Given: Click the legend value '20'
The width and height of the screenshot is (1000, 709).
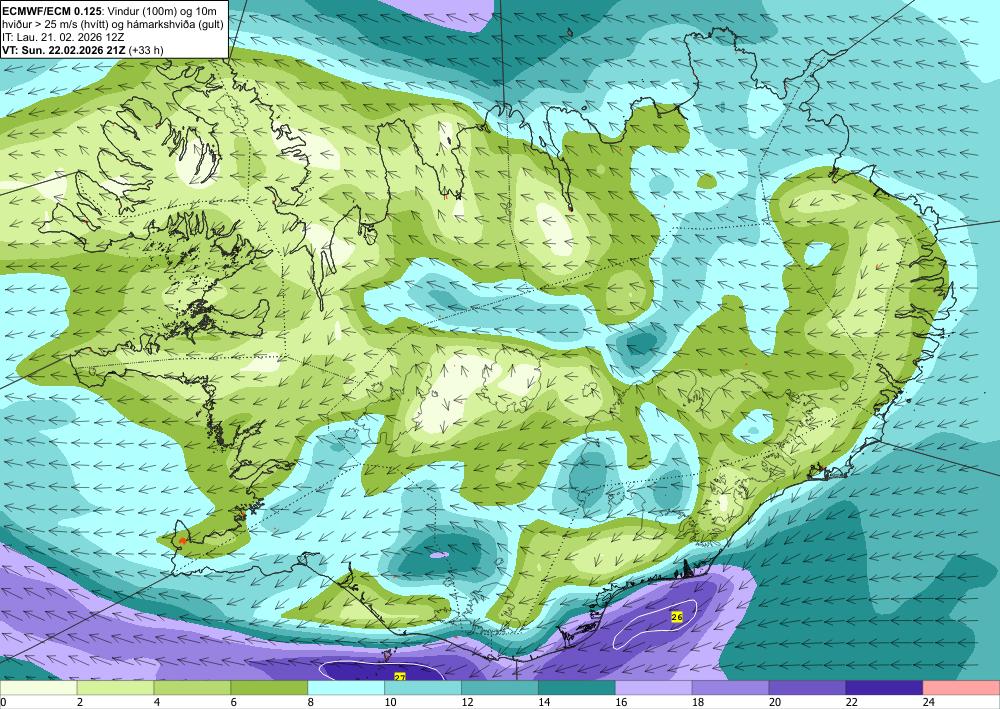Looking at the screenshot, I should (x=774, y=702).
